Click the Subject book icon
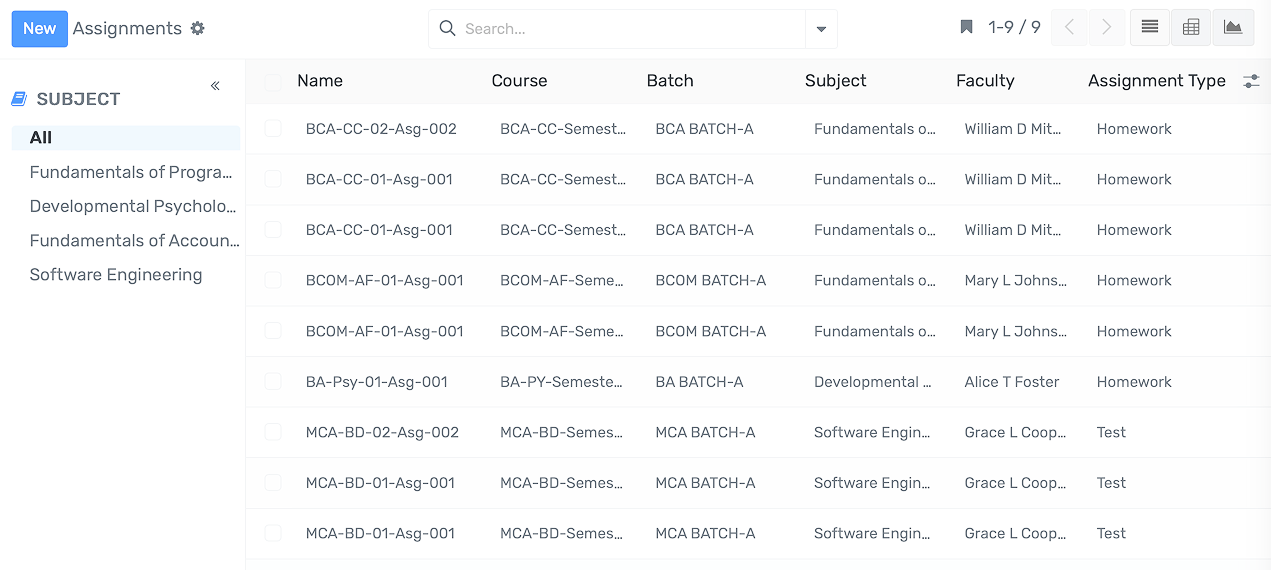 pos(19,98)
